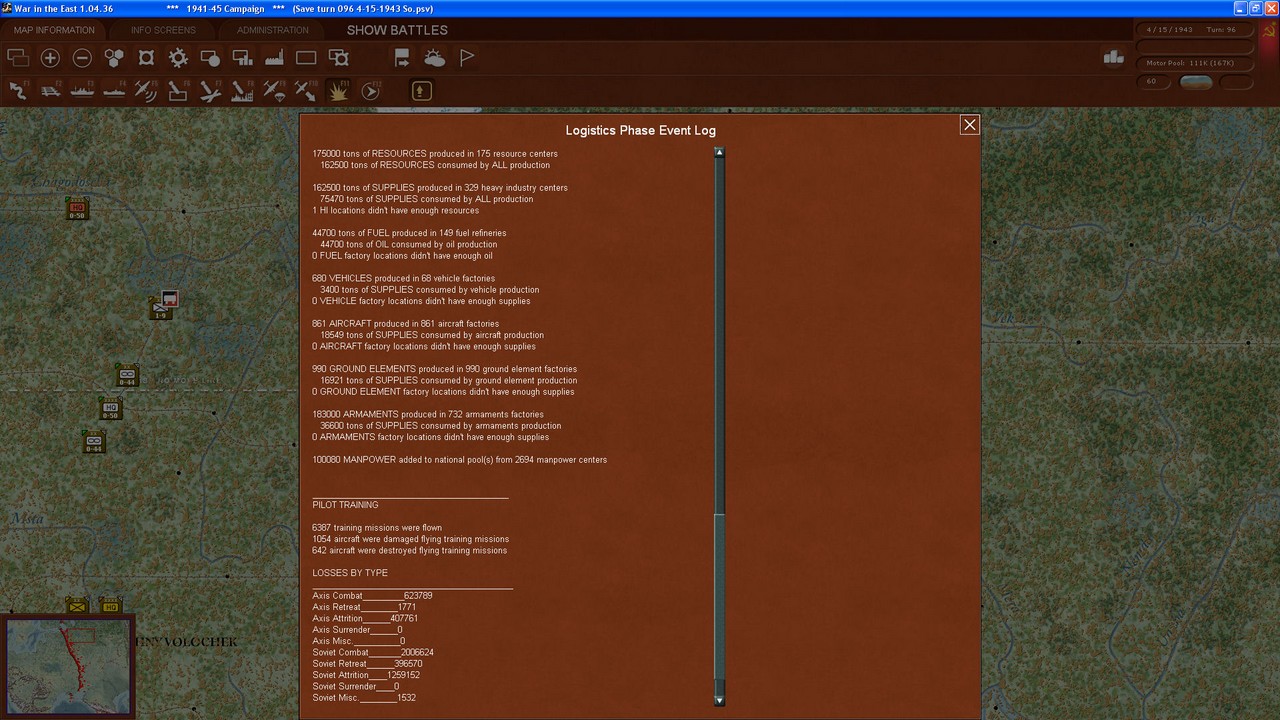Select the F4 ship mode icon
This screenshot has width=1280, height=720.
click(x=114, y=91)
